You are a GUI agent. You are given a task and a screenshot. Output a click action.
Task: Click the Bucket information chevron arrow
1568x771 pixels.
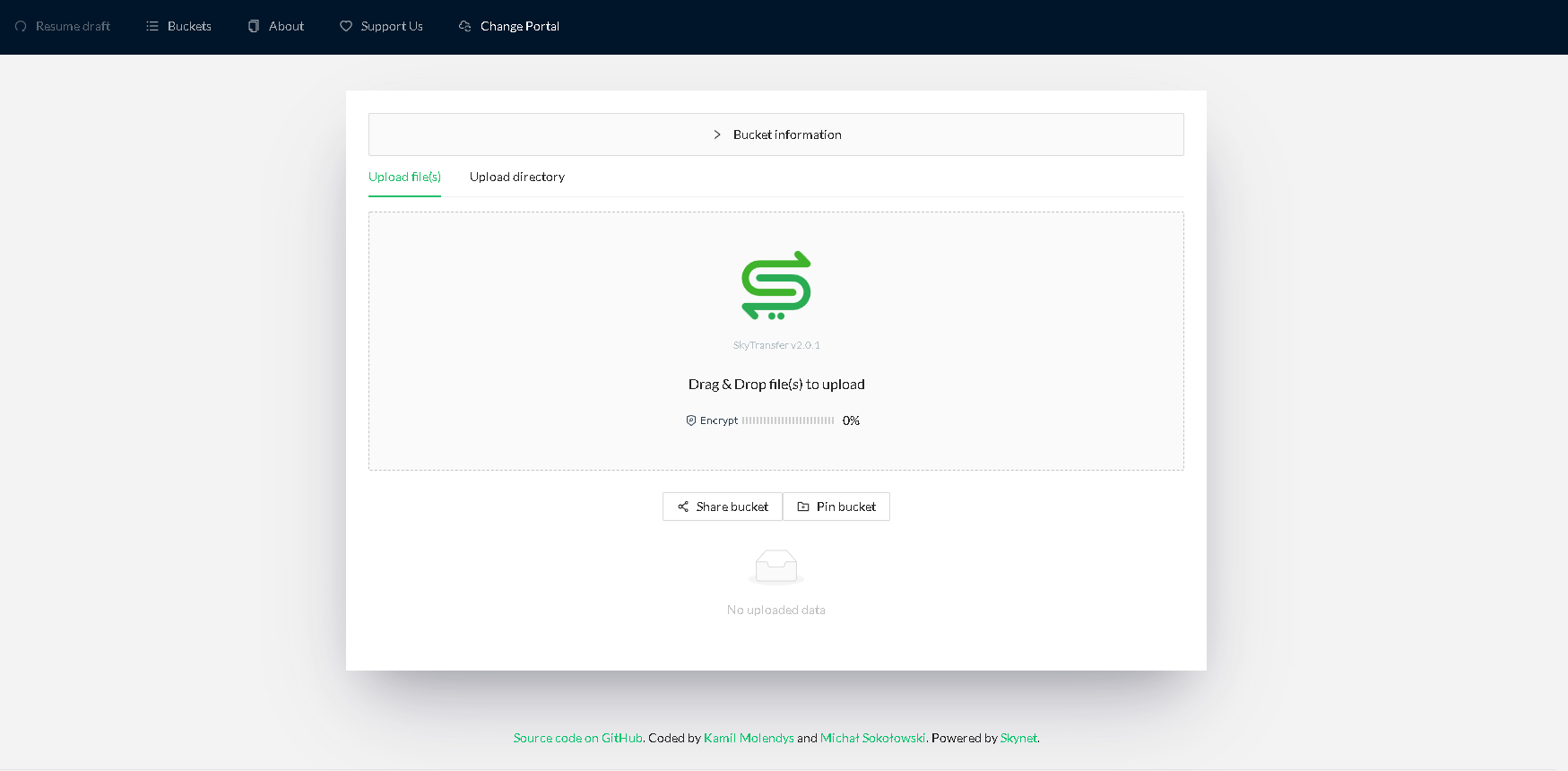[717, 134]
